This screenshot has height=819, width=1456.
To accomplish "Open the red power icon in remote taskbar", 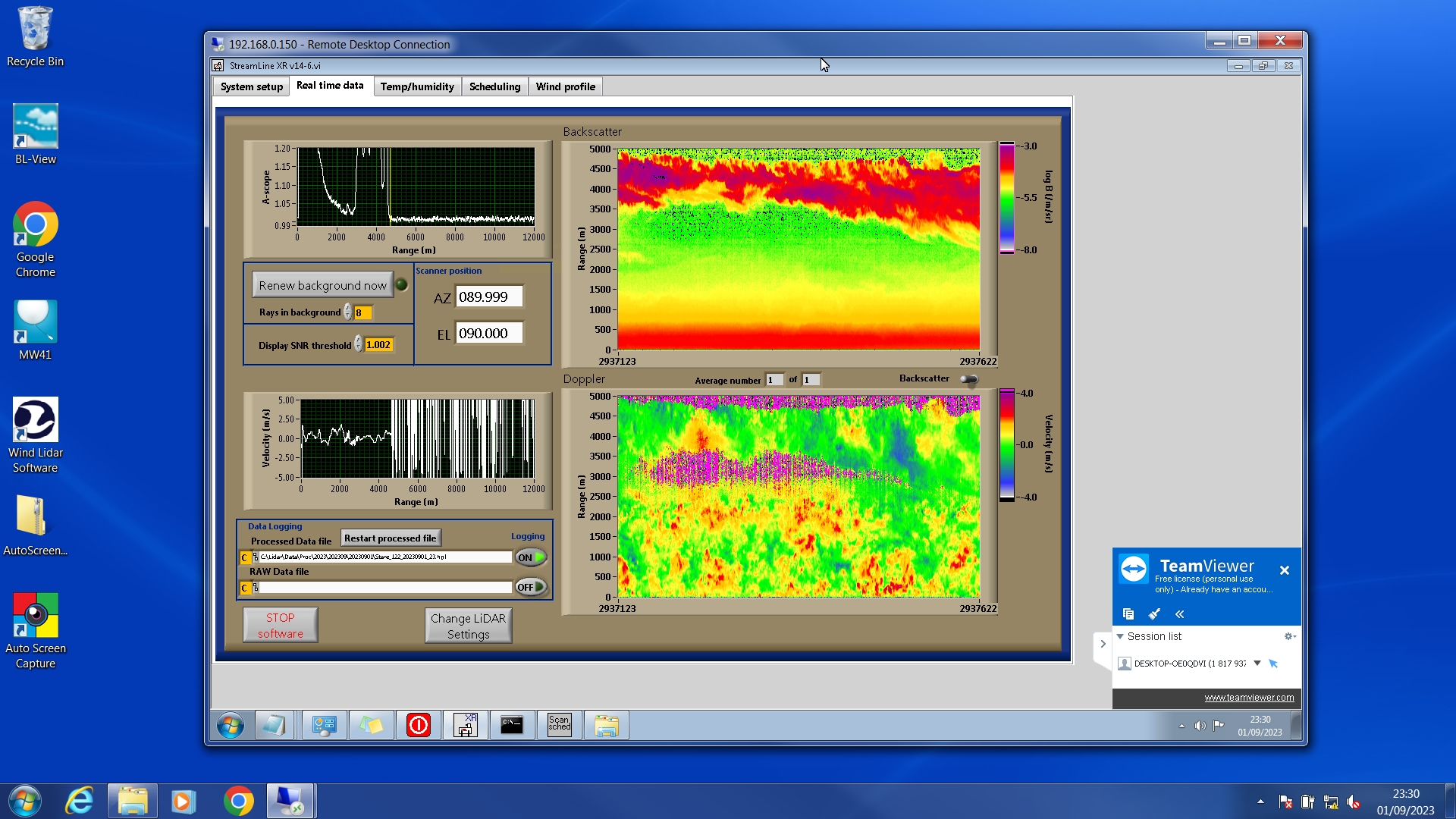I will pyautogui.click(x=418, y=726).
